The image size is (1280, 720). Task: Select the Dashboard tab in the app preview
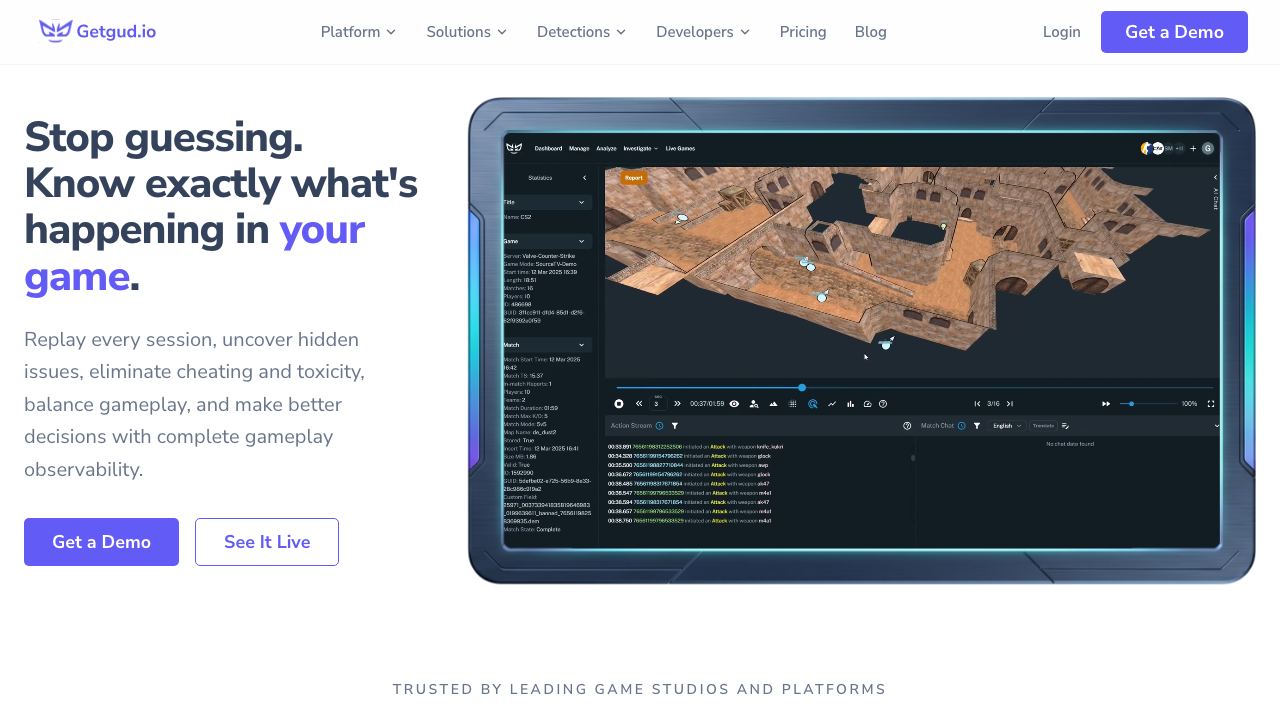(x=548, y=148)
